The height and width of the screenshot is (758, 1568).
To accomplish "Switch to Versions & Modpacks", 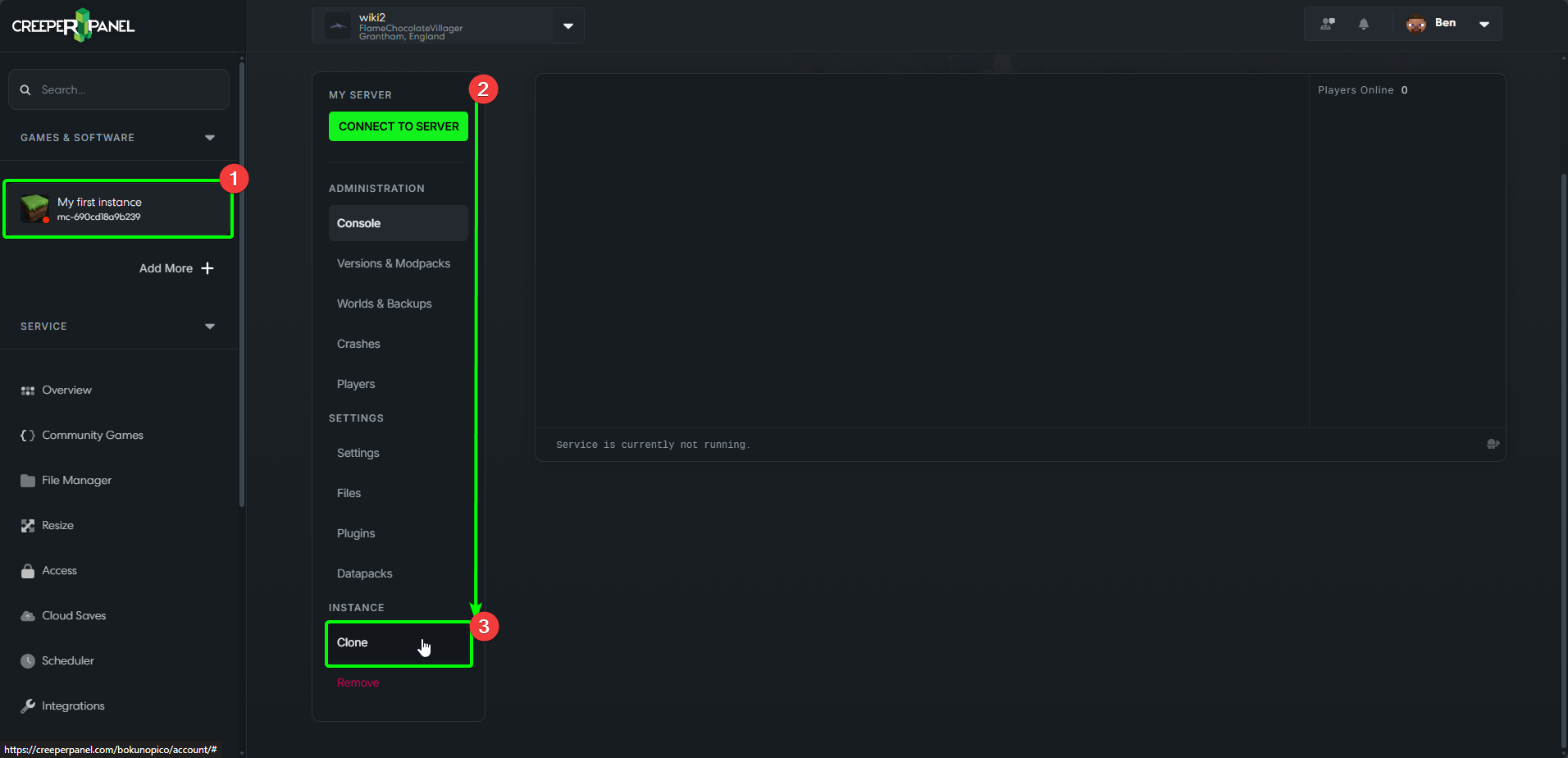I will click(394, 263).
